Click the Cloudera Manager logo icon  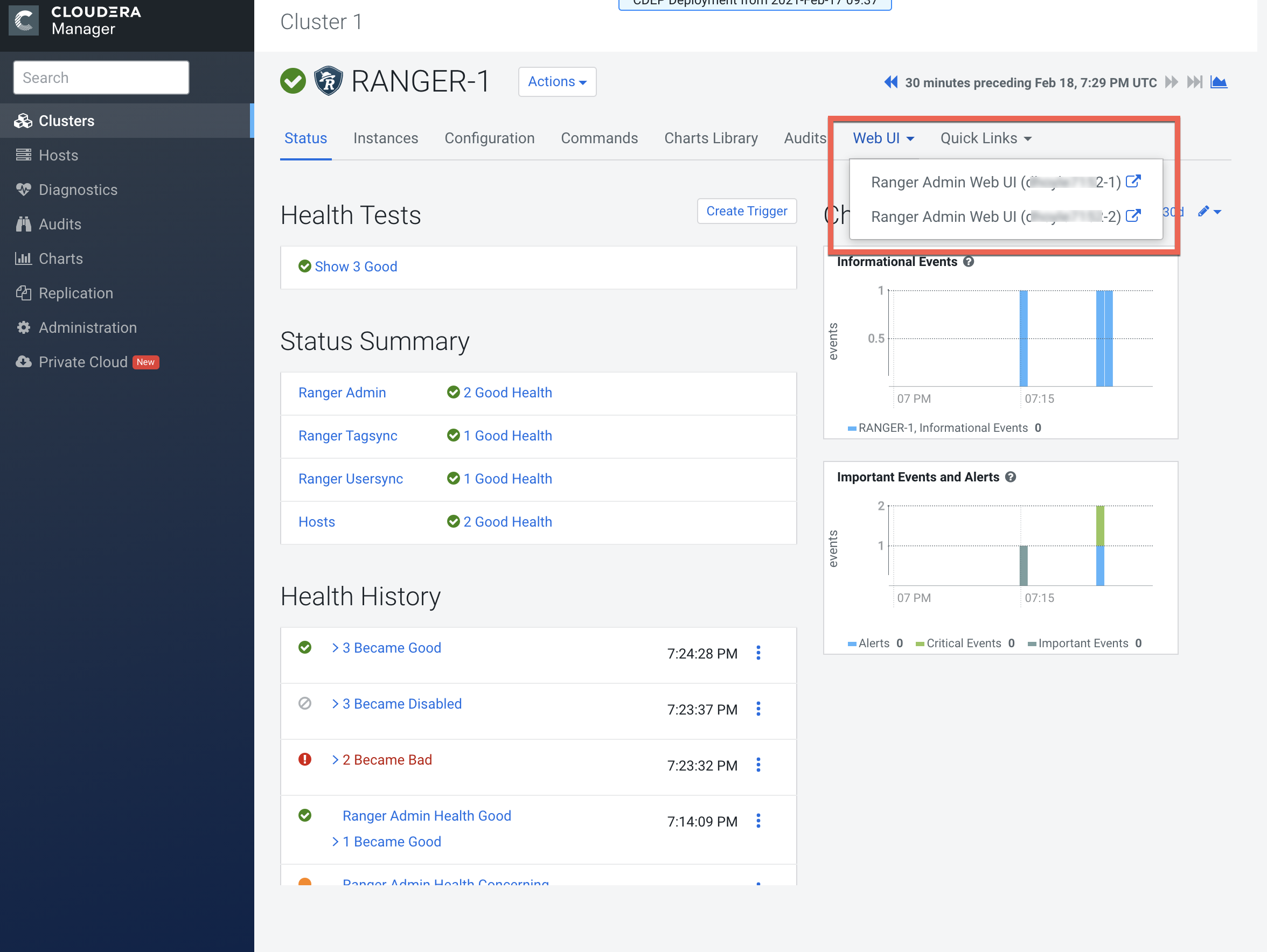pos(24,21)
